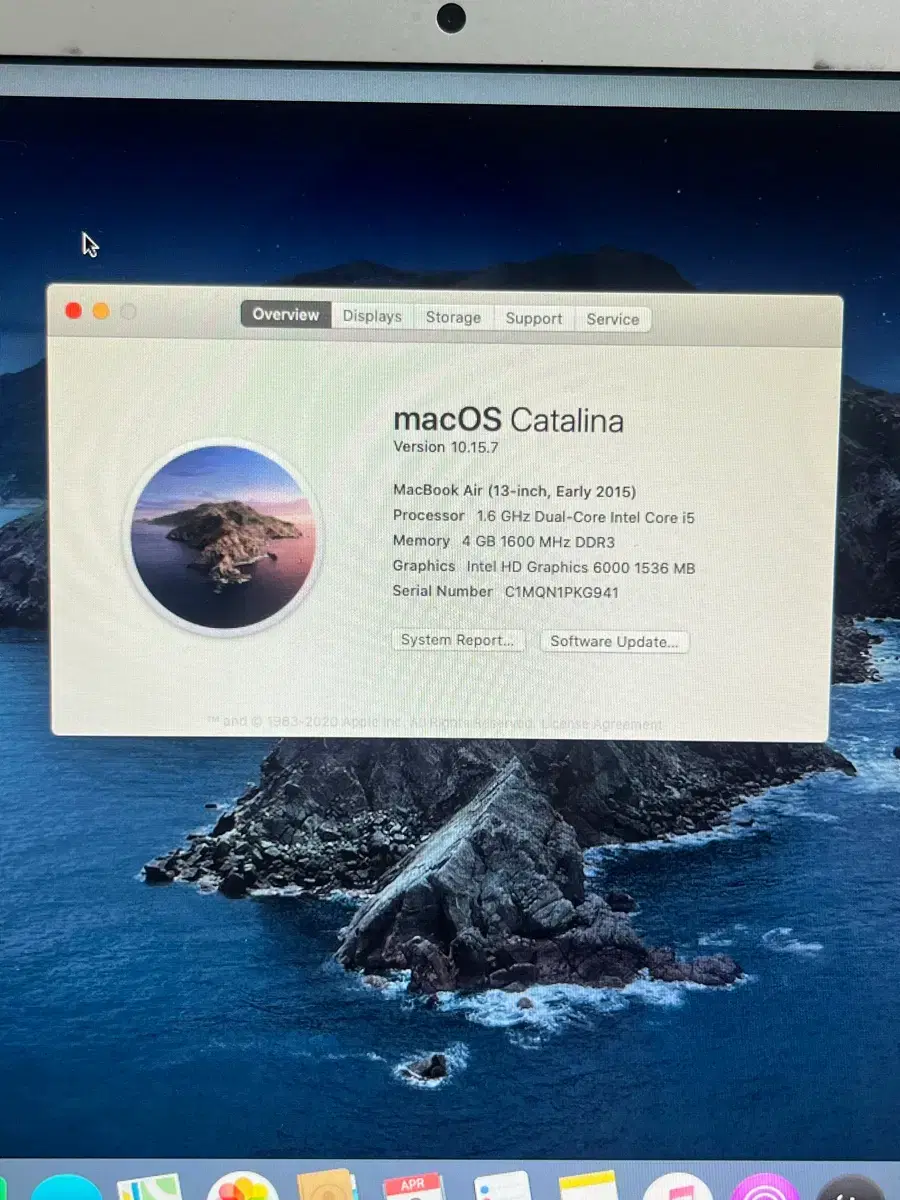Open the Music app in the Dock
The width and height of the screenshot is (900, 1200).
coord(677,1187)
